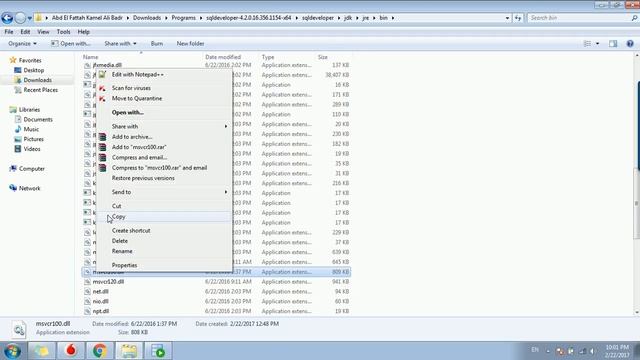The width and height of the screenshot is (640, 360).
Task: Open the Help menu
Action: [83, 32]
